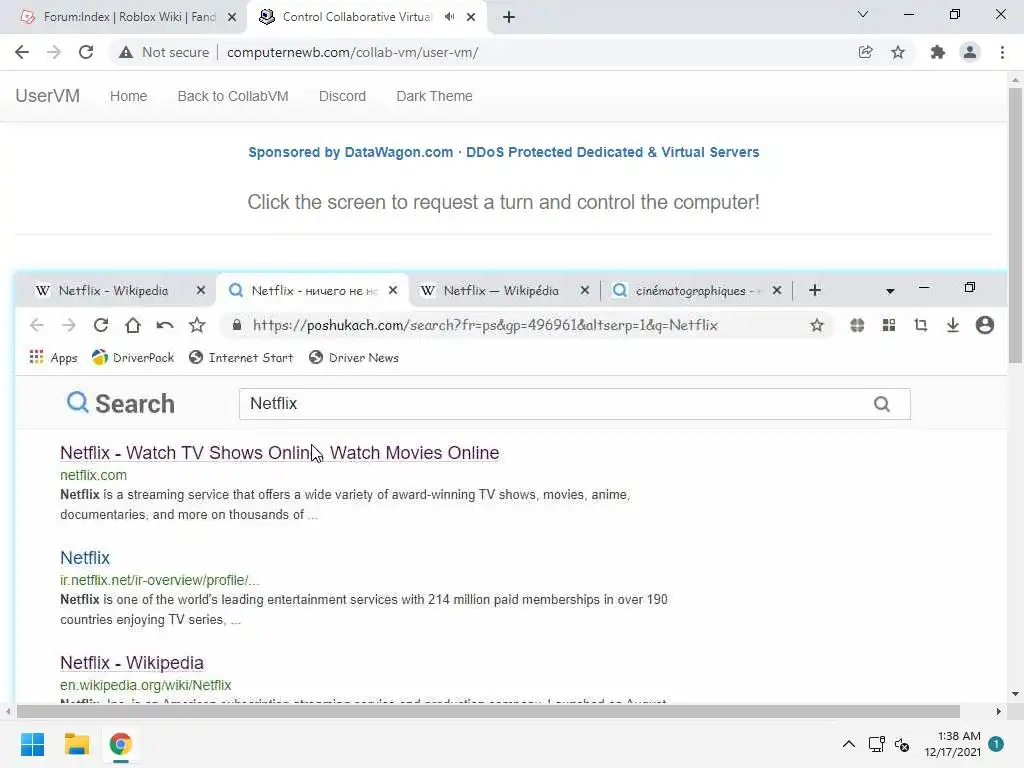1024x768 pixels.
Task: Open Netflix - Watch TV Shows Online result
Action: click(280, 453)
